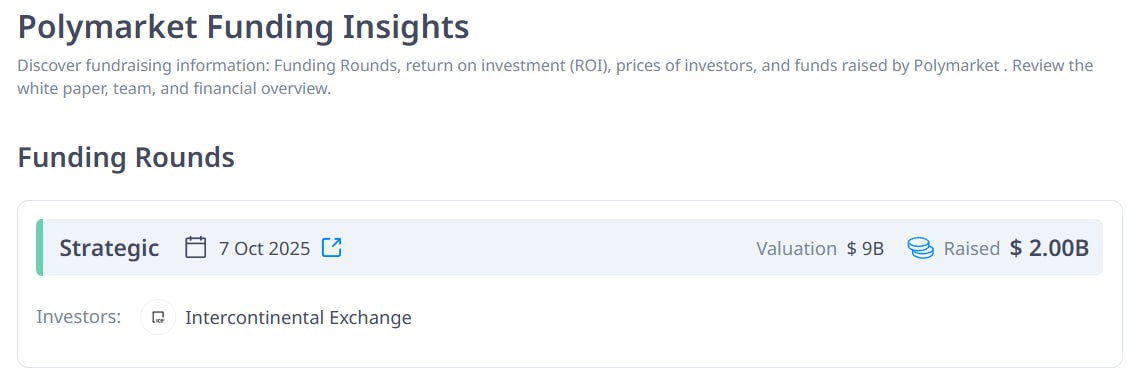This screenshot has width=1137, height=386.
Task: Select the $ 9B valuation figure
Action: pos(865,248)
